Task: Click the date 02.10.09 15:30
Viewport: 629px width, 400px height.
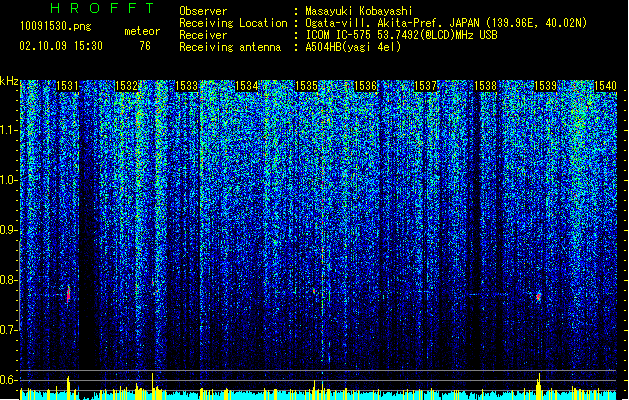Action: (x=61, y=46)
